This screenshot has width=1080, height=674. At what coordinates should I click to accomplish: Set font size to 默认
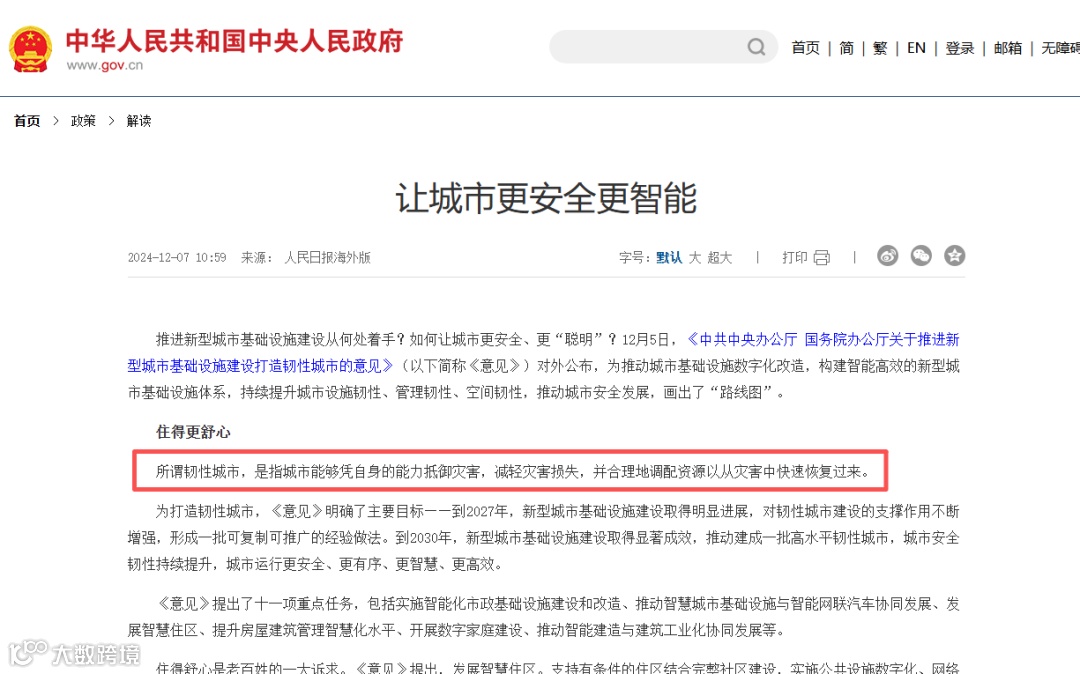(x=669, y=257)
